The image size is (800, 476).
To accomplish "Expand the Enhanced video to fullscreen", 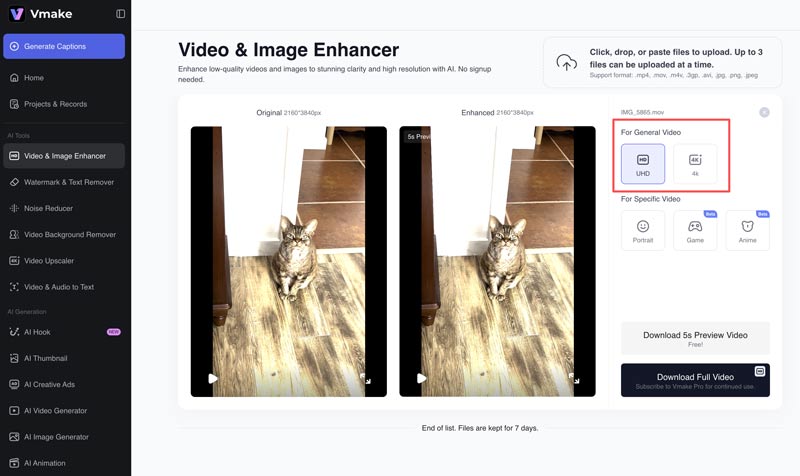I will click(x=574, y=379).
